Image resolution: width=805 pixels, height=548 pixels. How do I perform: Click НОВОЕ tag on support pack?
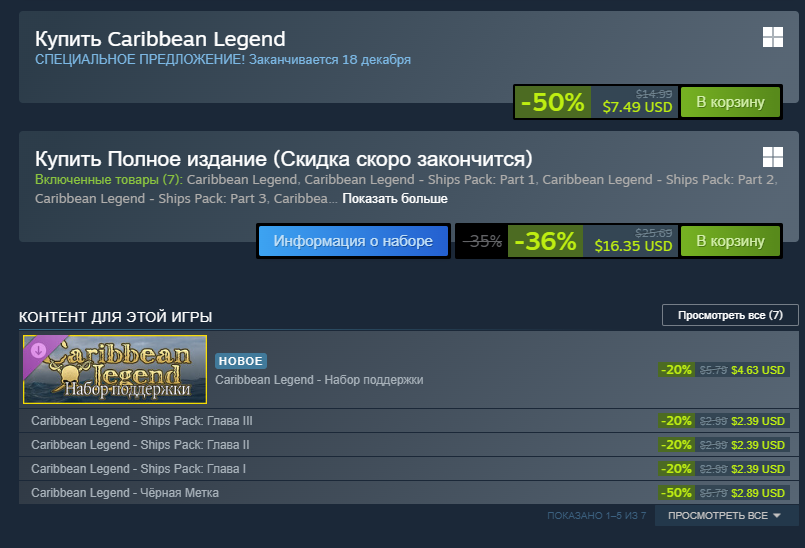pyautogui.click(x=241, y=361)
